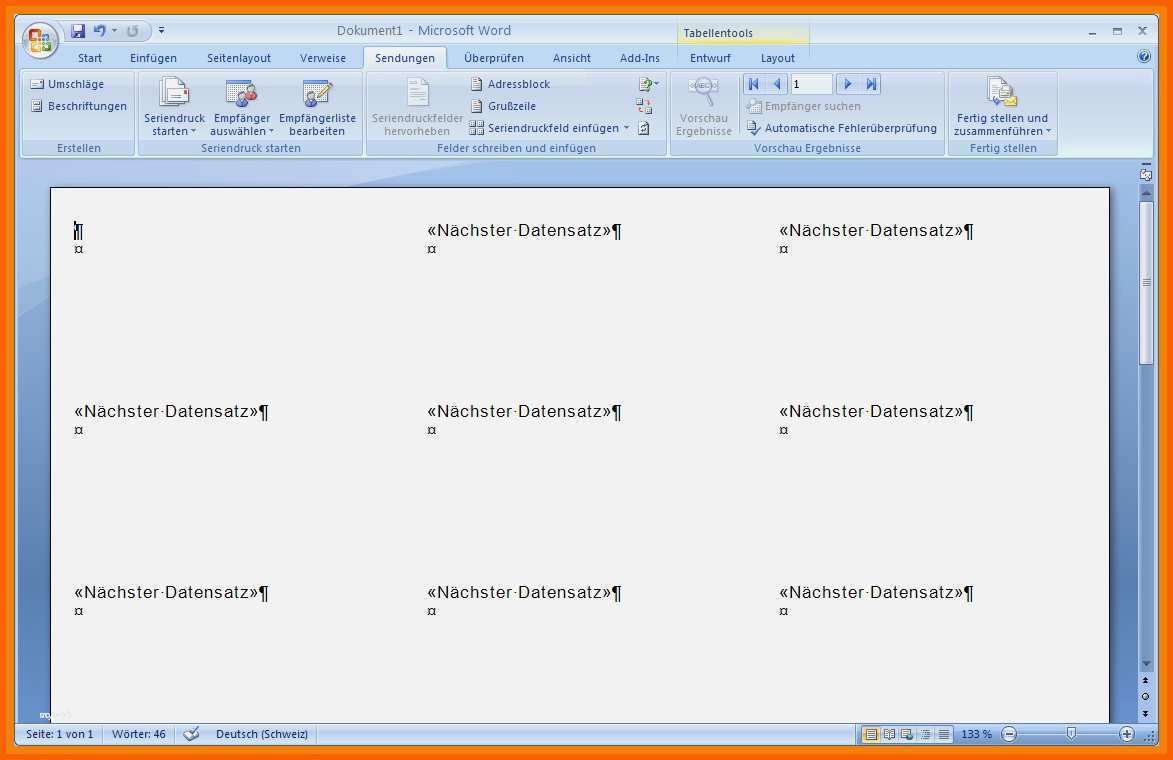The image size is (1173, 760).
Task: Click Automatische Fehlerüberprüfung
Action: 842,128
